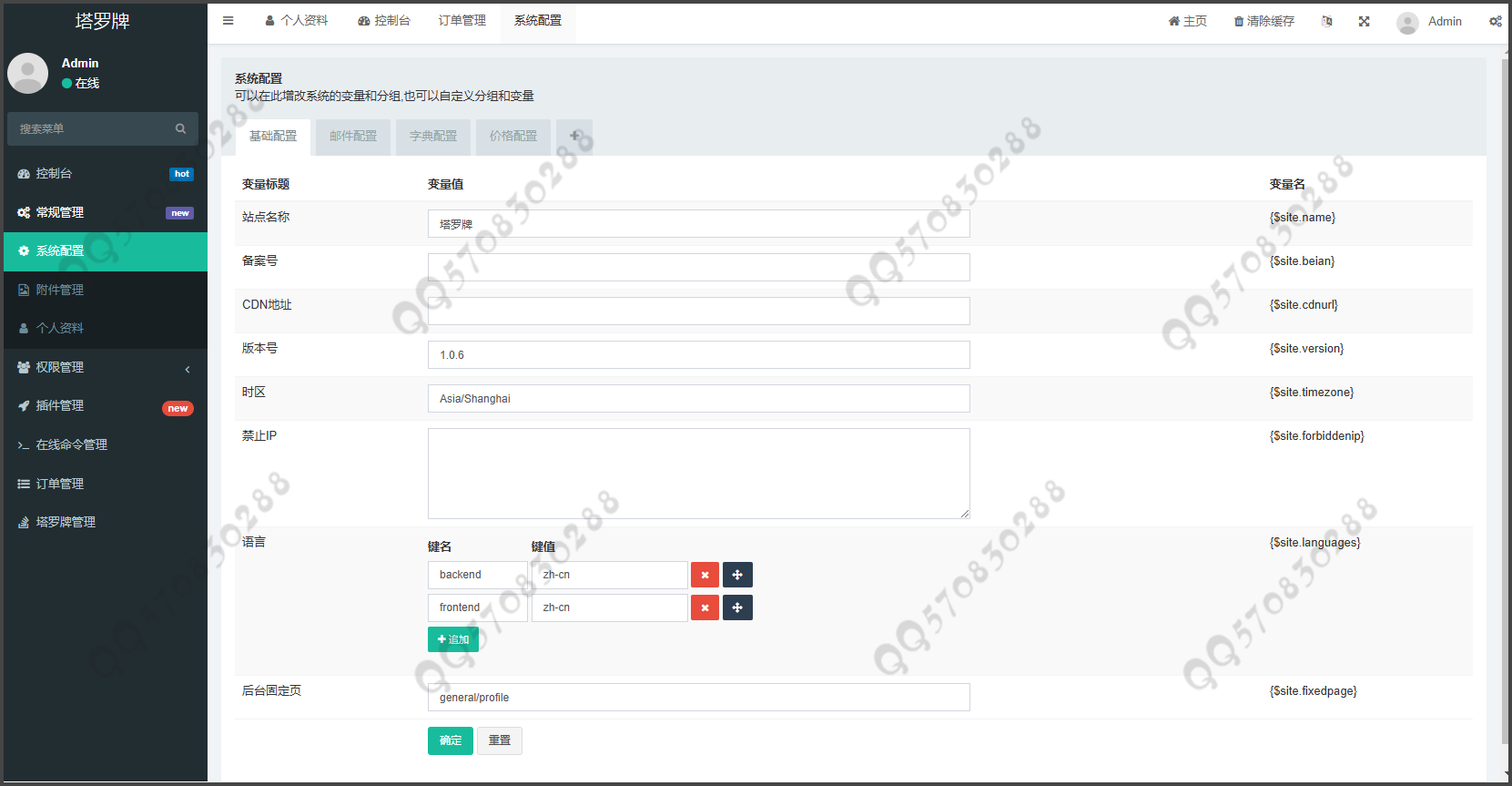Click the search icon in menu search box

click(180, 128)
